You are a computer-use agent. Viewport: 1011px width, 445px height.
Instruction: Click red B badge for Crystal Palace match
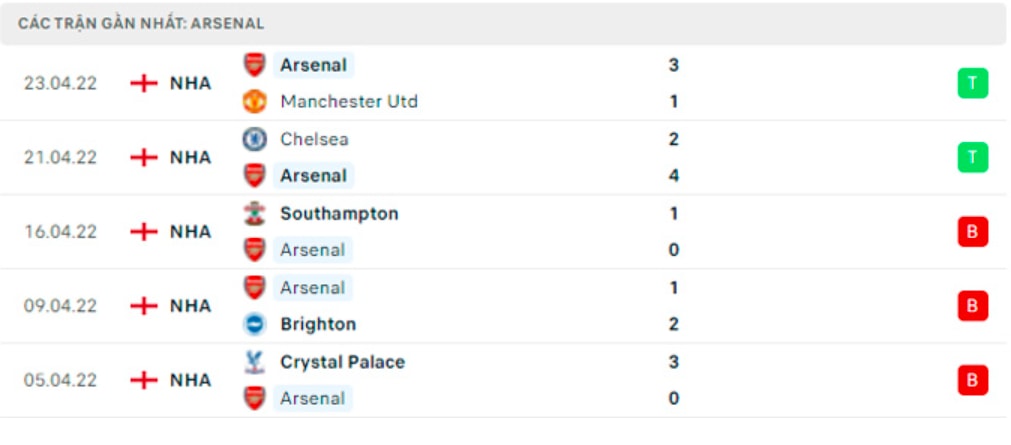point(972,380)
